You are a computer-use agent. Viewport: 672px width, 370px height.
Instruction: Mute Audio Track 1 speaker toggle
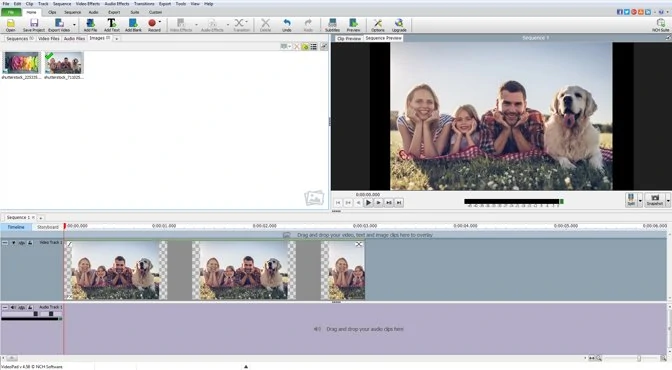click(x=13, y=307)
